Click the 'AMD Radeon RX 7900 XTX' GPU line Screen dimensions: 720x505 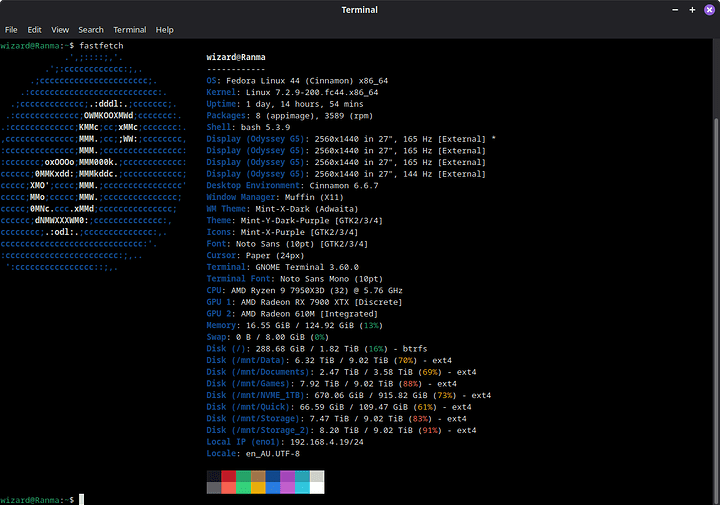pos(304,302)
